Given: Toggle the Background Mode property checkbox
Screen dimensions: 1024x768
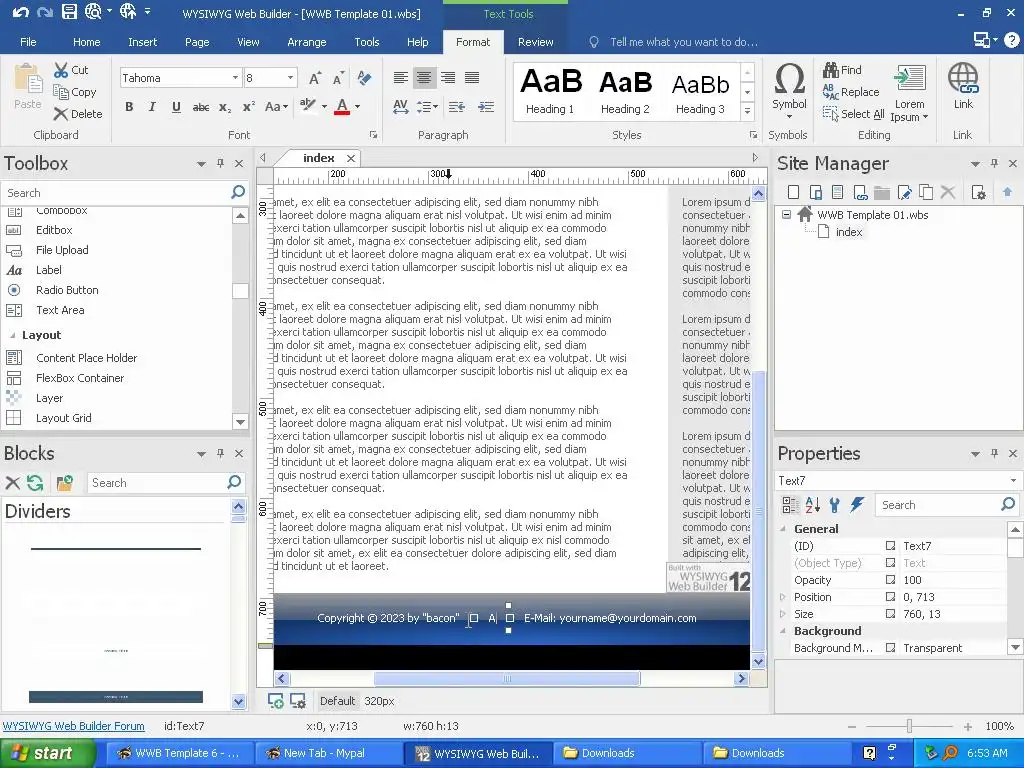Looking at the screenshot, I should [890, 647].
